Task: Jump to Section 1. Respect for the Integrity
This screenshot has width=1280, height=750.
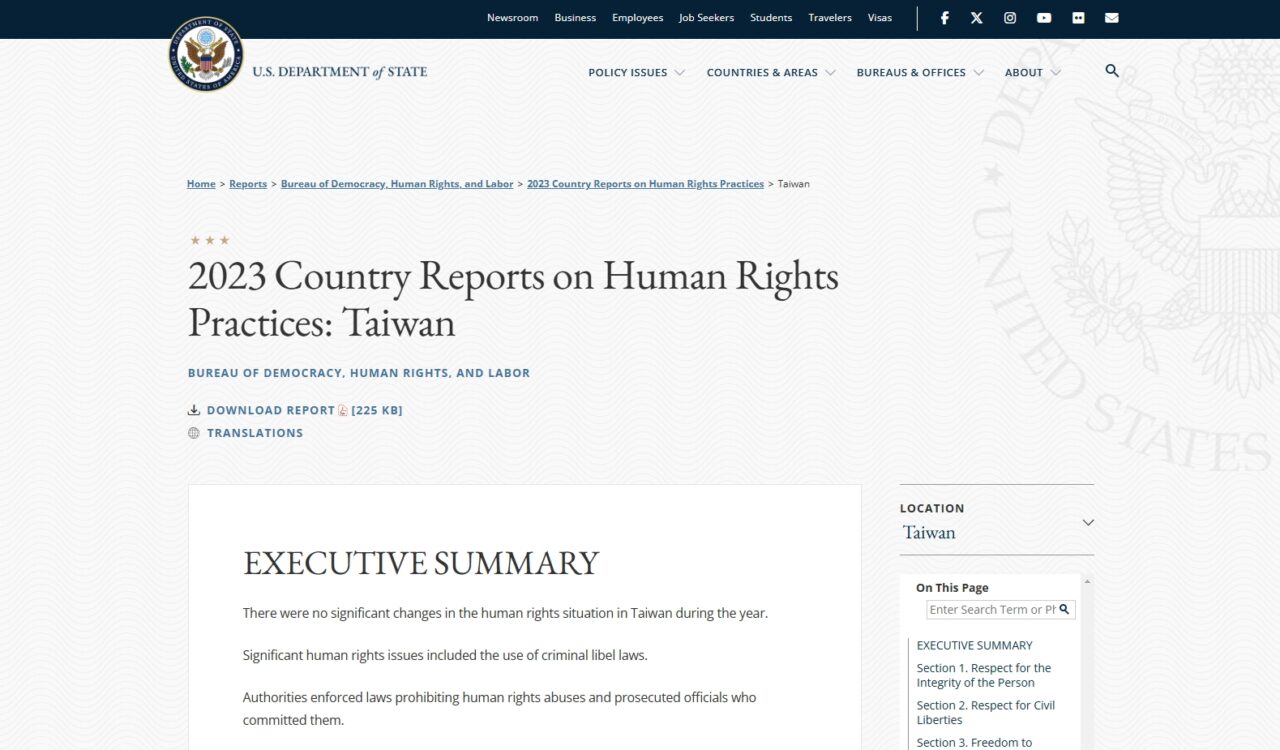Action: (x=985, y=675)
